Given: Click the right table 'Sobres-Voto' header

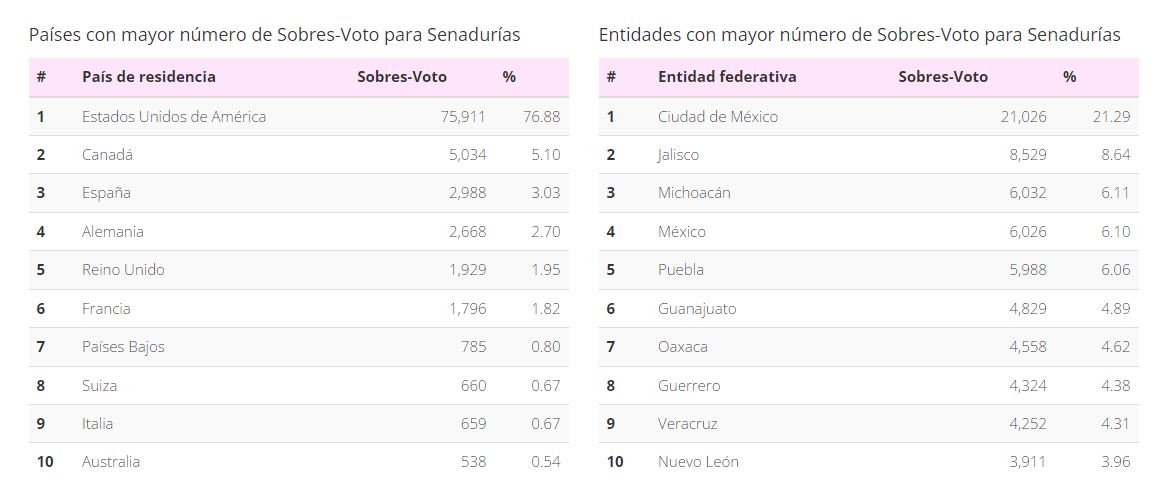Looking at the screenshot, I should [942, 77].
